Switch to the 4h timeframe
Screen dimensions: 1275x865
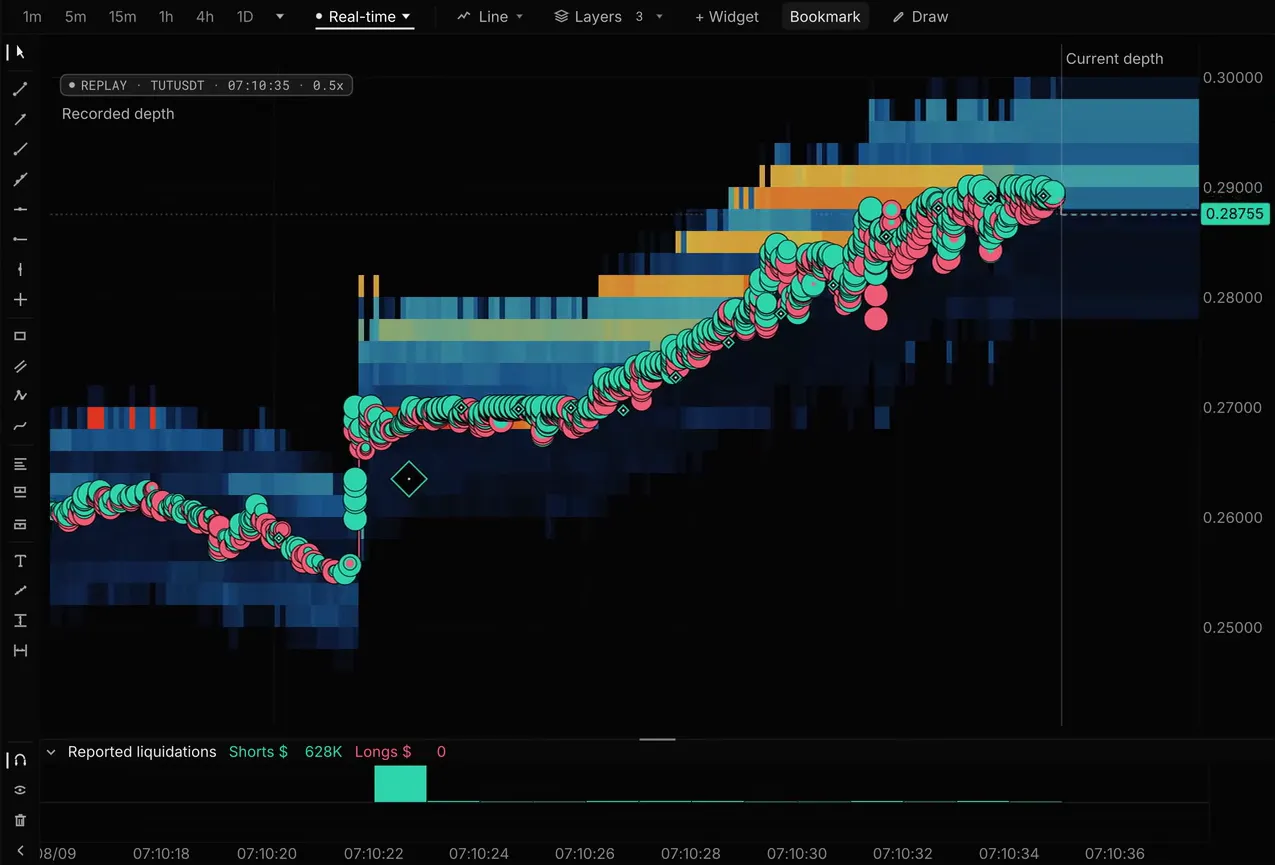[x=204, y=17]
